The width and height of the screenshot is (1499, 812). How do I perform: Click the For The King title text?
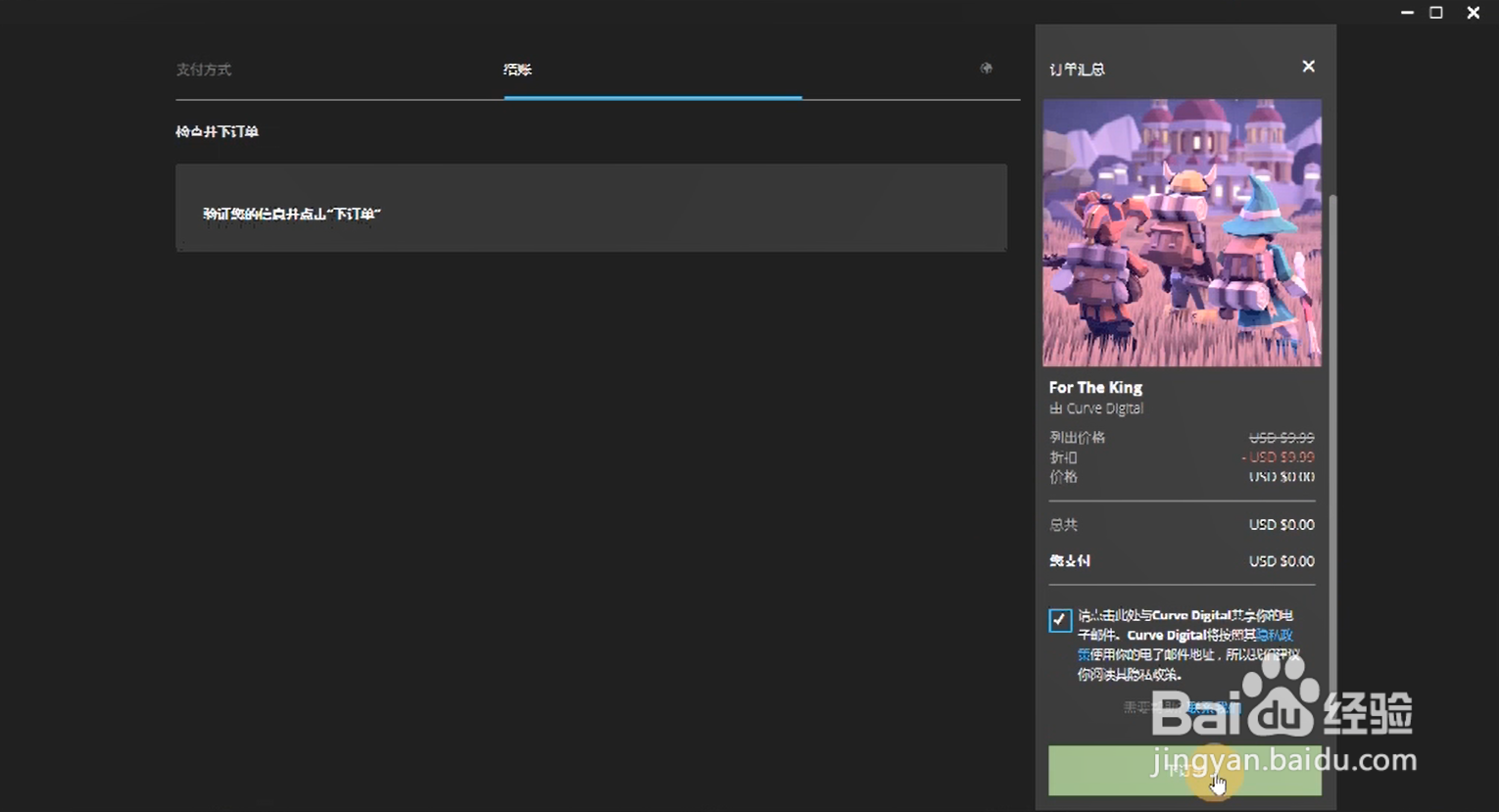coord(1095,387)
